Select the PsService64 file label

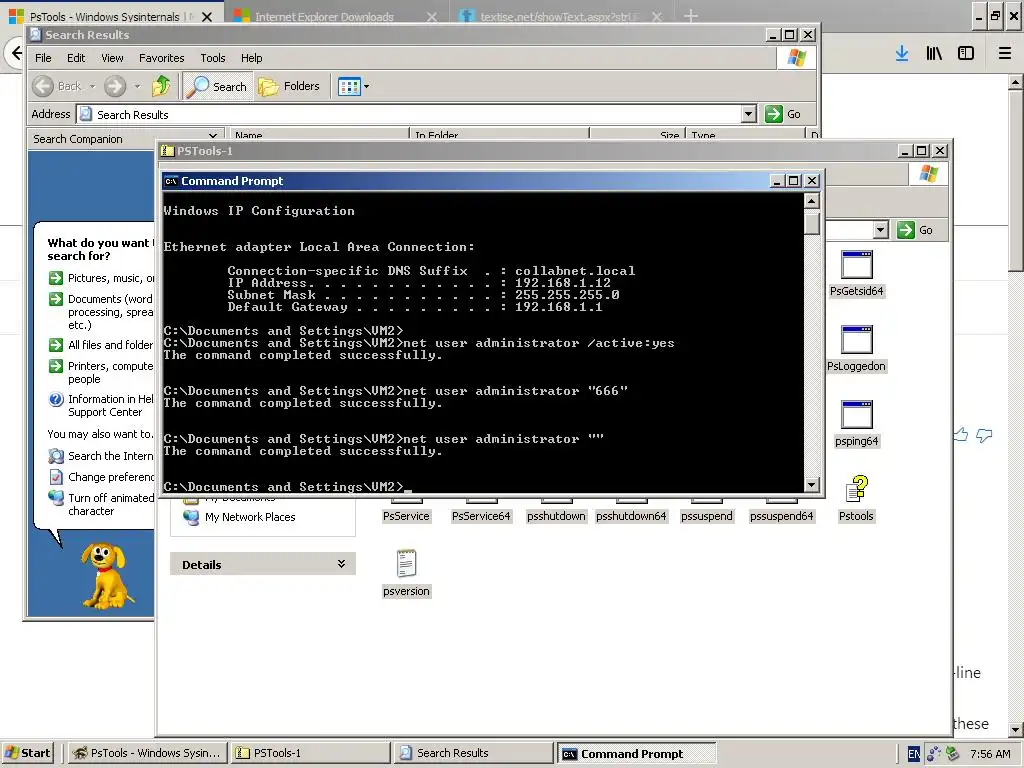pyautogui.click(x=481, y=516)
